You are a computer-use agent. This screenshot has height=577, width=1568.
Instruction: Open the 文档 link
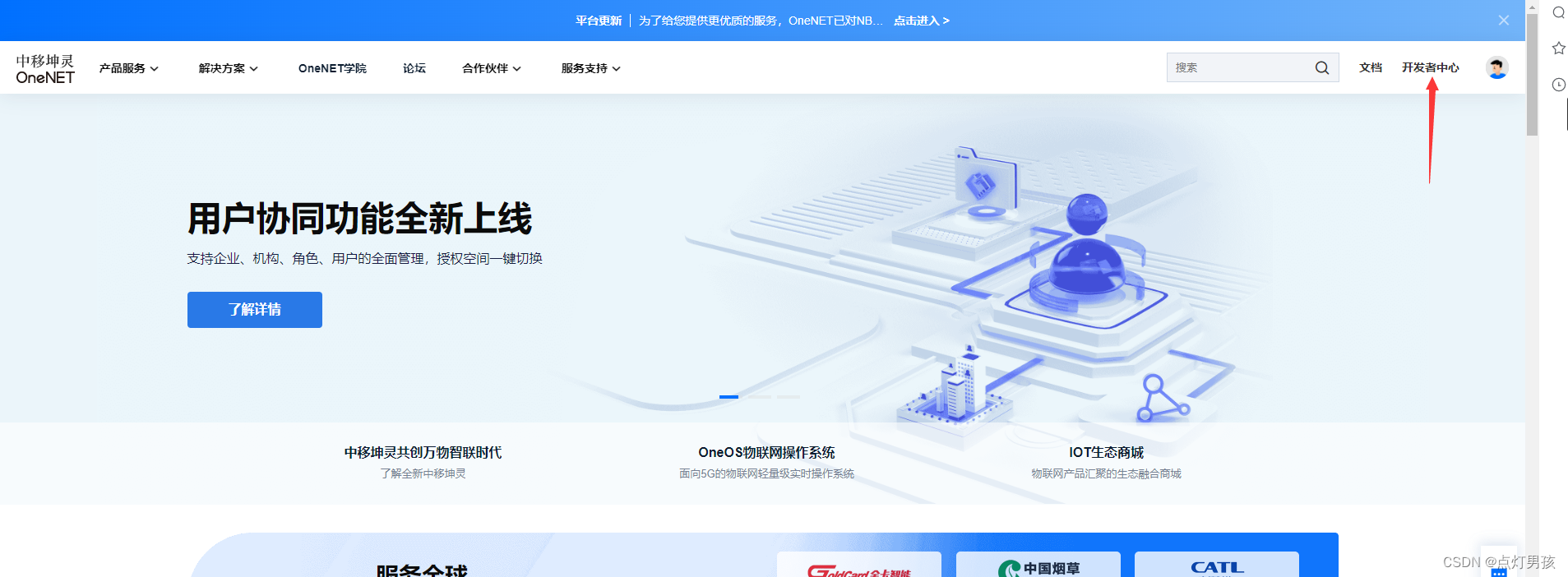click(x=1371, y=67)
